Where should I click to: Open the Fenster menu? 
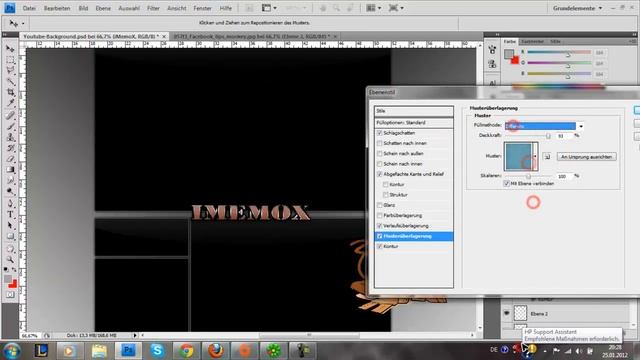point(202,8)
